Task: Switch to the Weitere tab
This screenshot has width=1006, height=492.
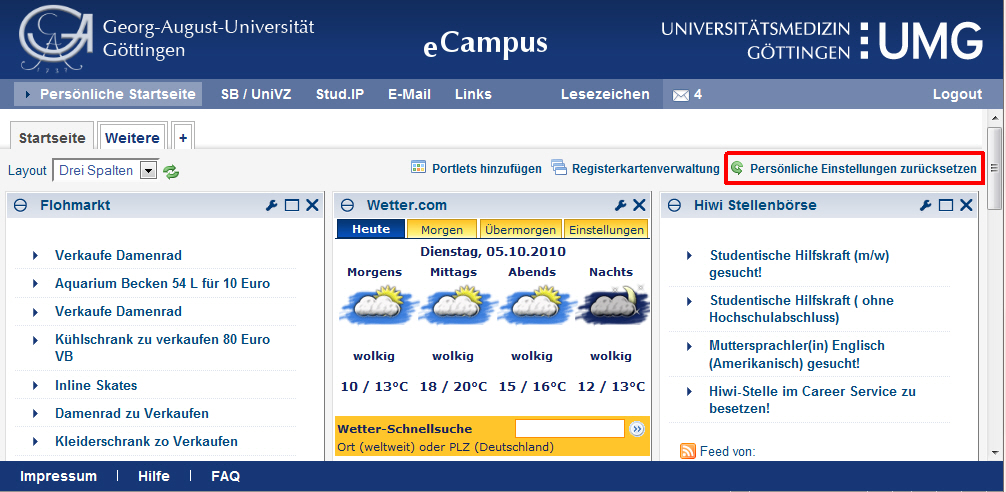Action: point(132,138)
